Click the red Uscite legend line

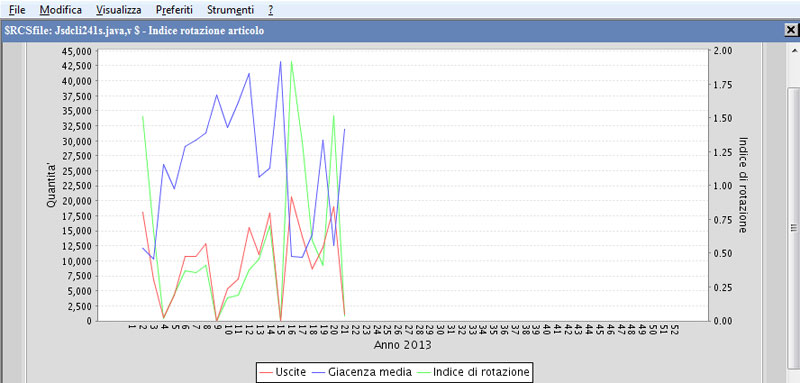pyautogui.click(x=266, y=372)
